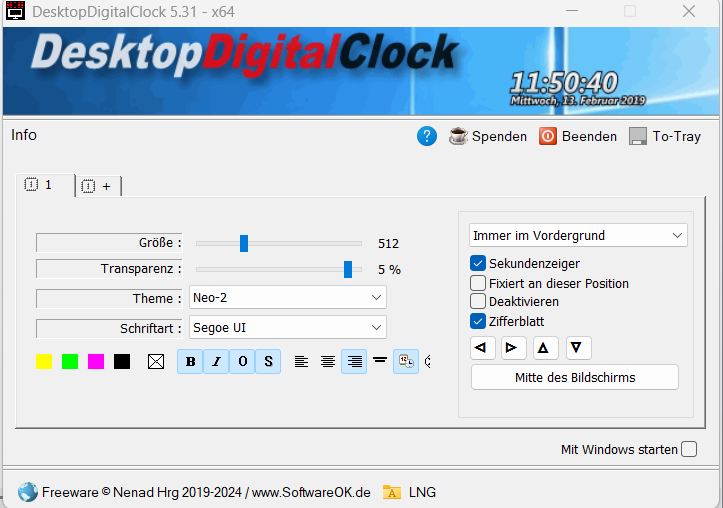Move clock up with the arrow button
Screen dimensions: 723x508
point(545,348)
